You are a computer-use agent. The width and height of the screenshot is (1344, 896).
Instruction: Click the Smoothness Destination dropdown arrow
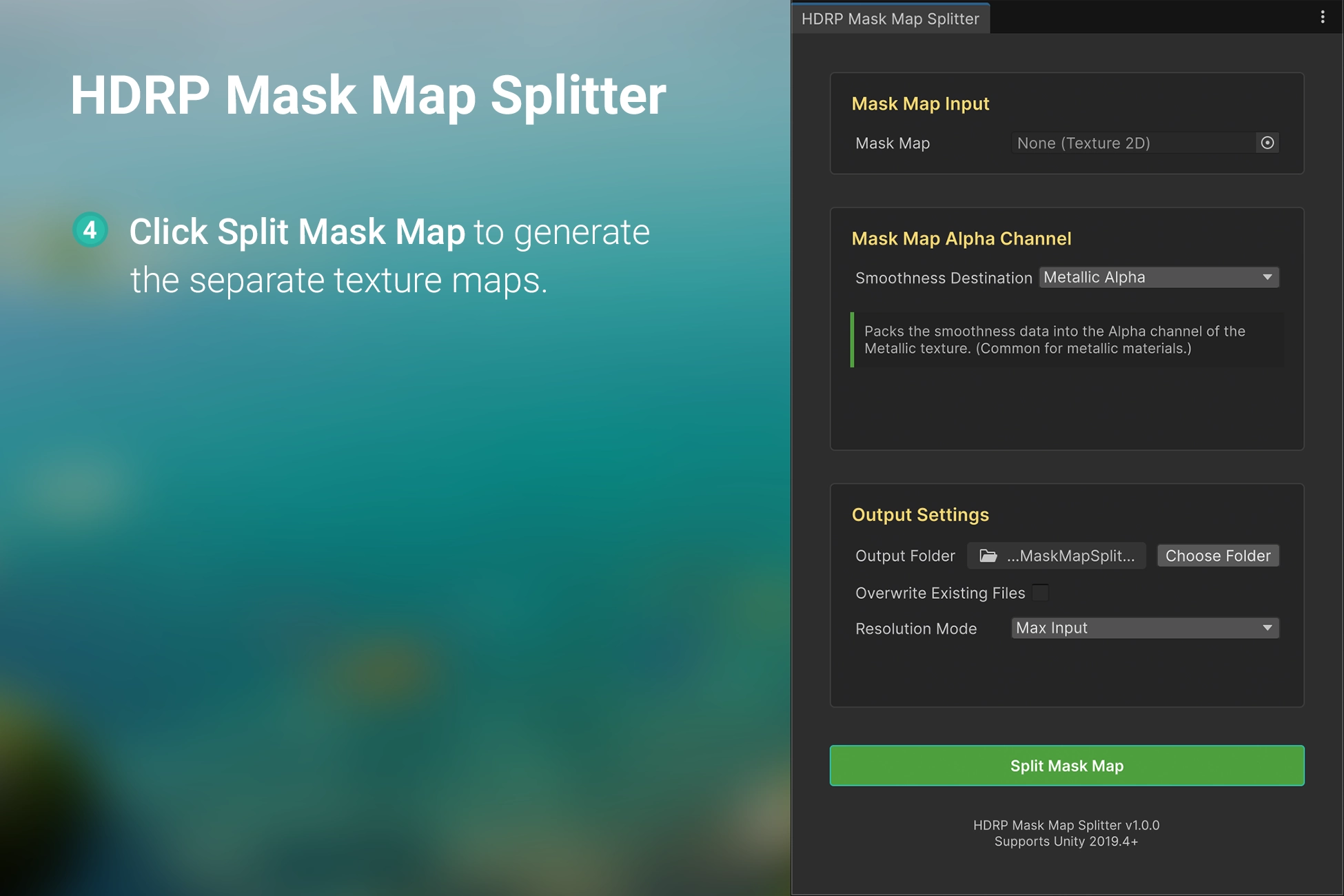(x=1267, y=277)
